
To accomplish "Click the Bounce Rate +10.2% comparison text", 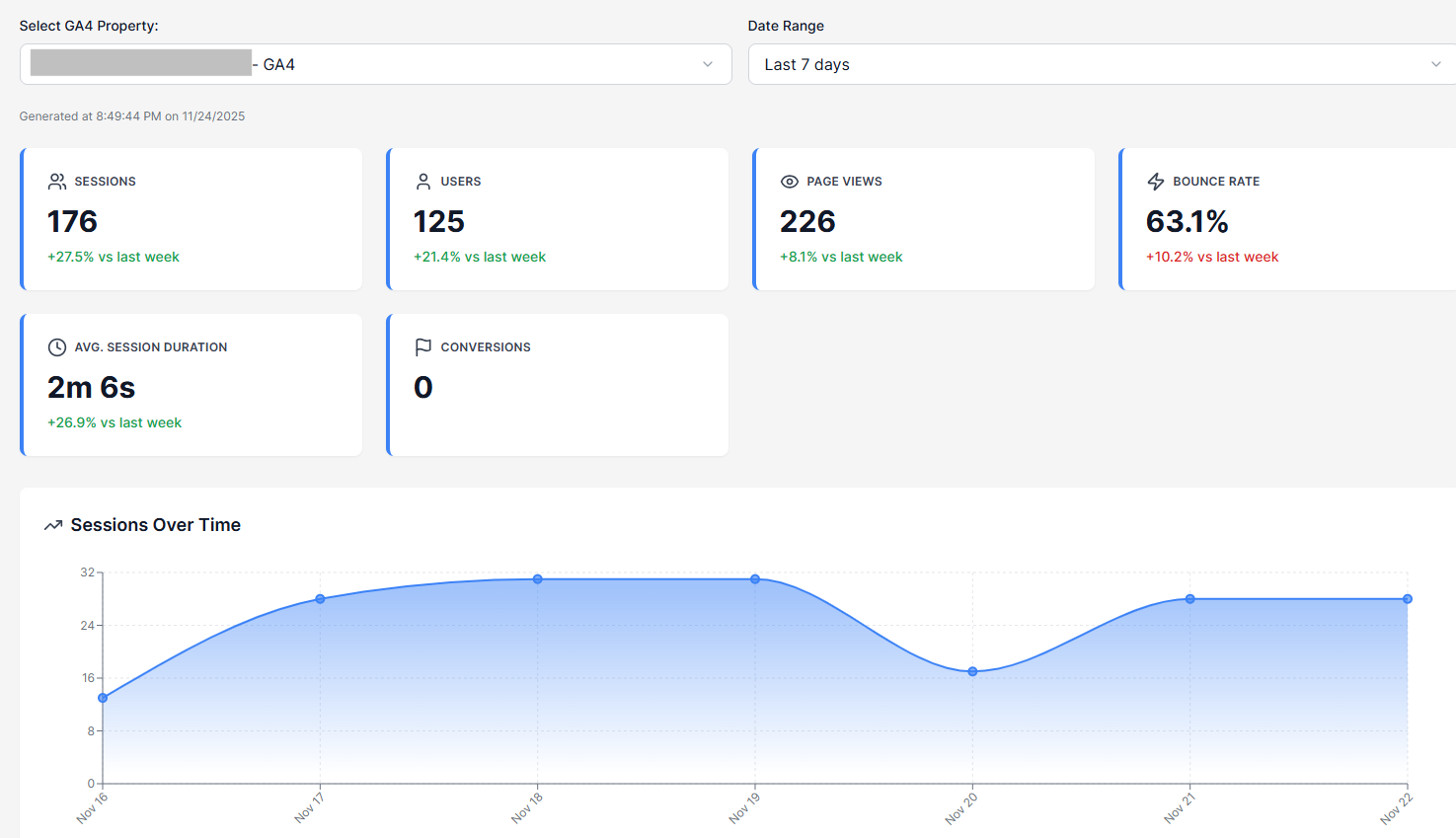I will [x=1211, y=257].
